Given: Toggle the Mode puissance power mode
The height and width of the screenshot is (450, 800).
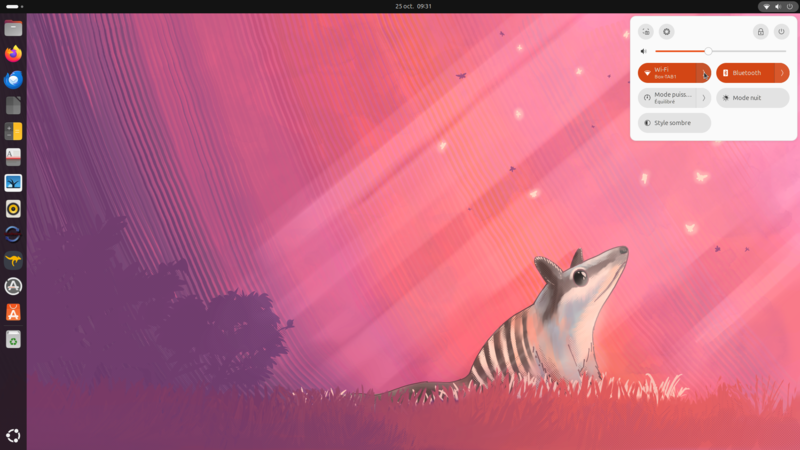Looking at the screenshot, I should pos(667,98).
